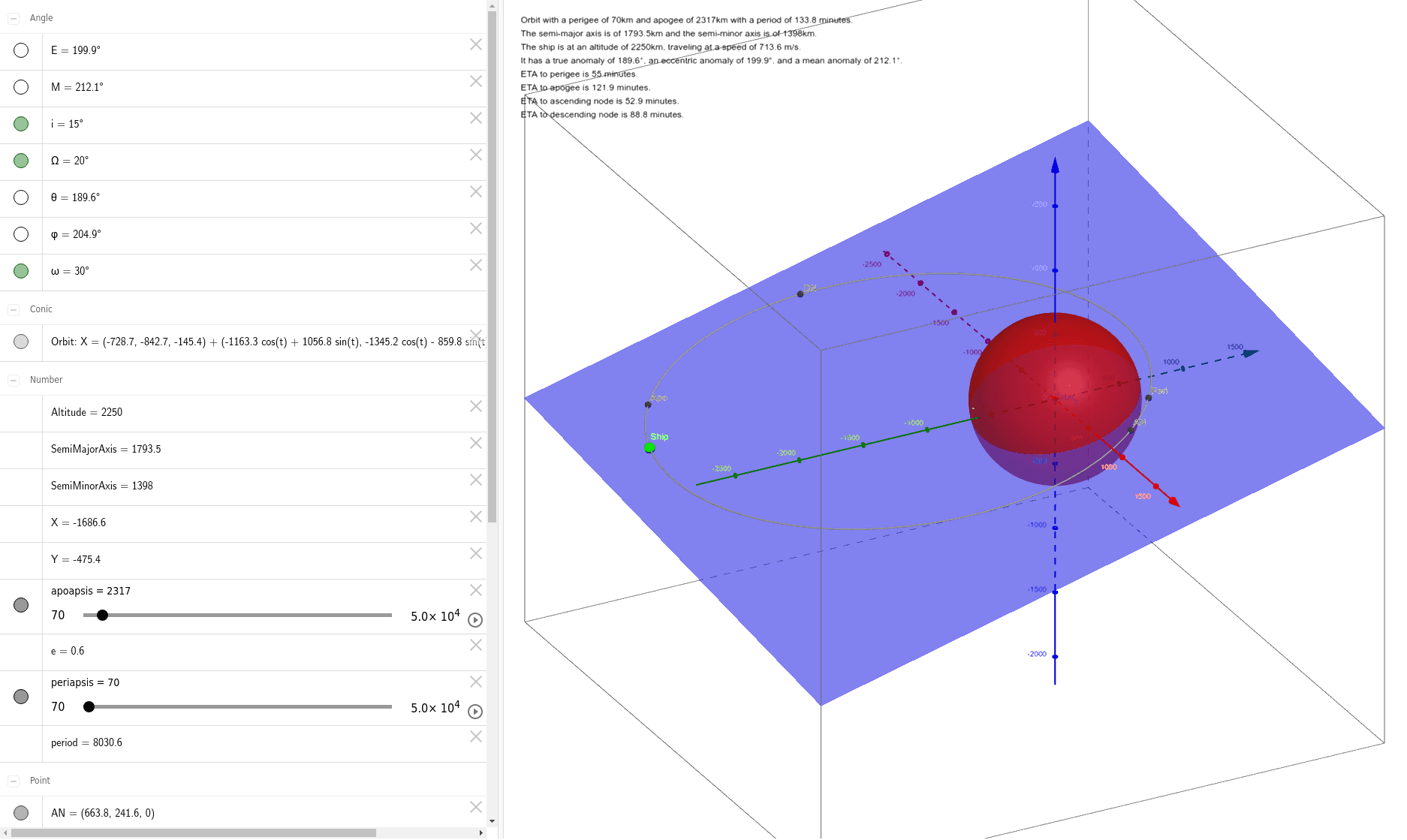The width and height of the screenshot is (1407, 840).
Task: Hide the angle ω = 30°
Action: tap(21, 271)
